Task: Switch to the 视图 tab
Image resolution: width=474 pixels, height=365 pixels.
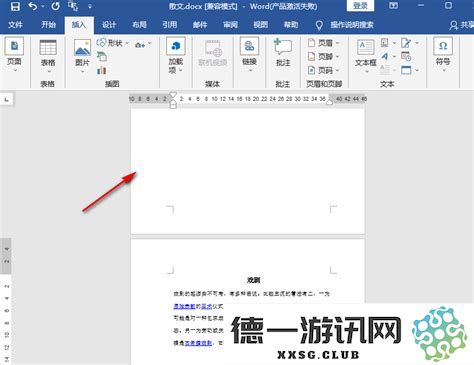Action: (261, 25)
